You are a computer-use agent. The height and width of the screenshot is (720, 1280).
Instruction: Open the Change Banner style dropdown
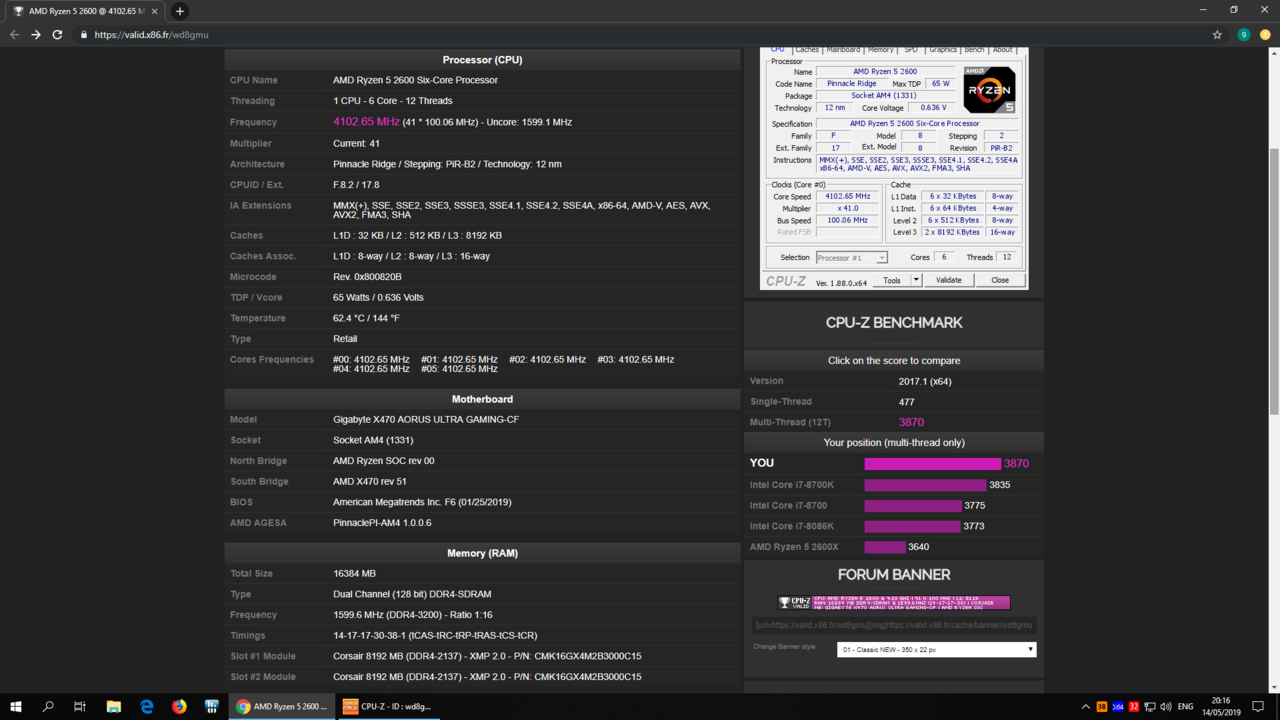coord(937,649)
